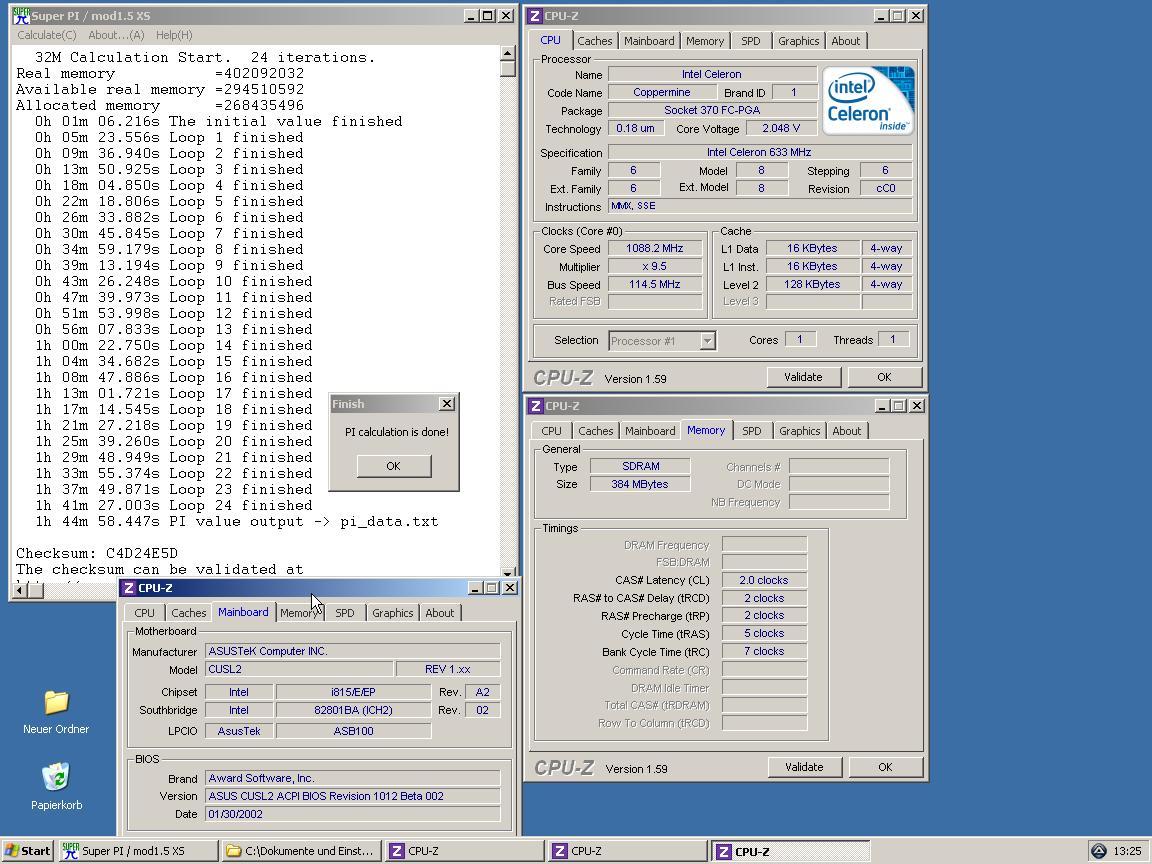1152x864 pixels.
Task: Select the Papierkorb recycle bin icon
Action: point(56,777)
